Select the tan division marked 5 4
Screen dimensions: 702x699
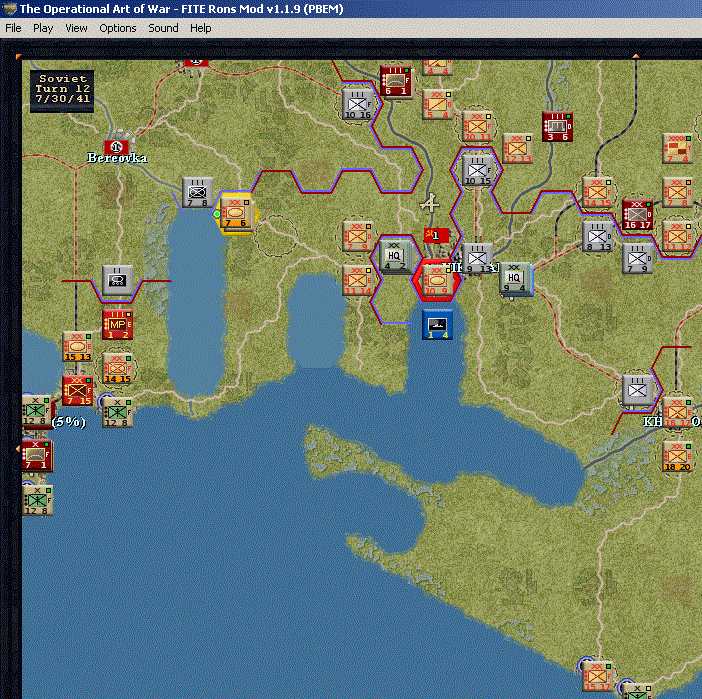(x=437, y=105)
